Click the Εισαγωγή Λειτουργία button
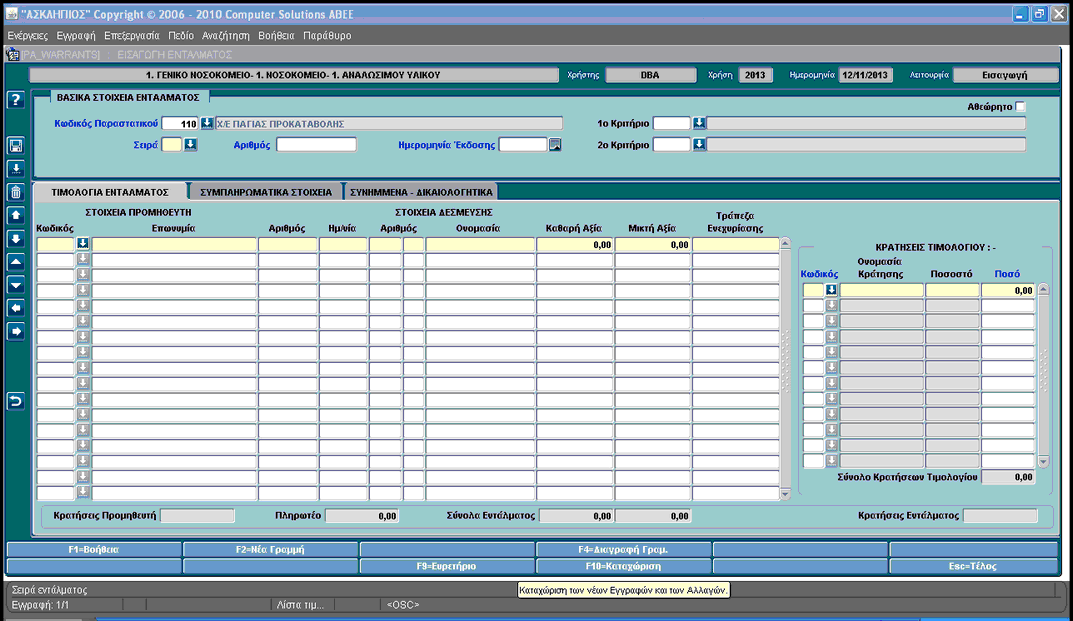Viewport: 1073px width, 621px height. coord(1005,75)
